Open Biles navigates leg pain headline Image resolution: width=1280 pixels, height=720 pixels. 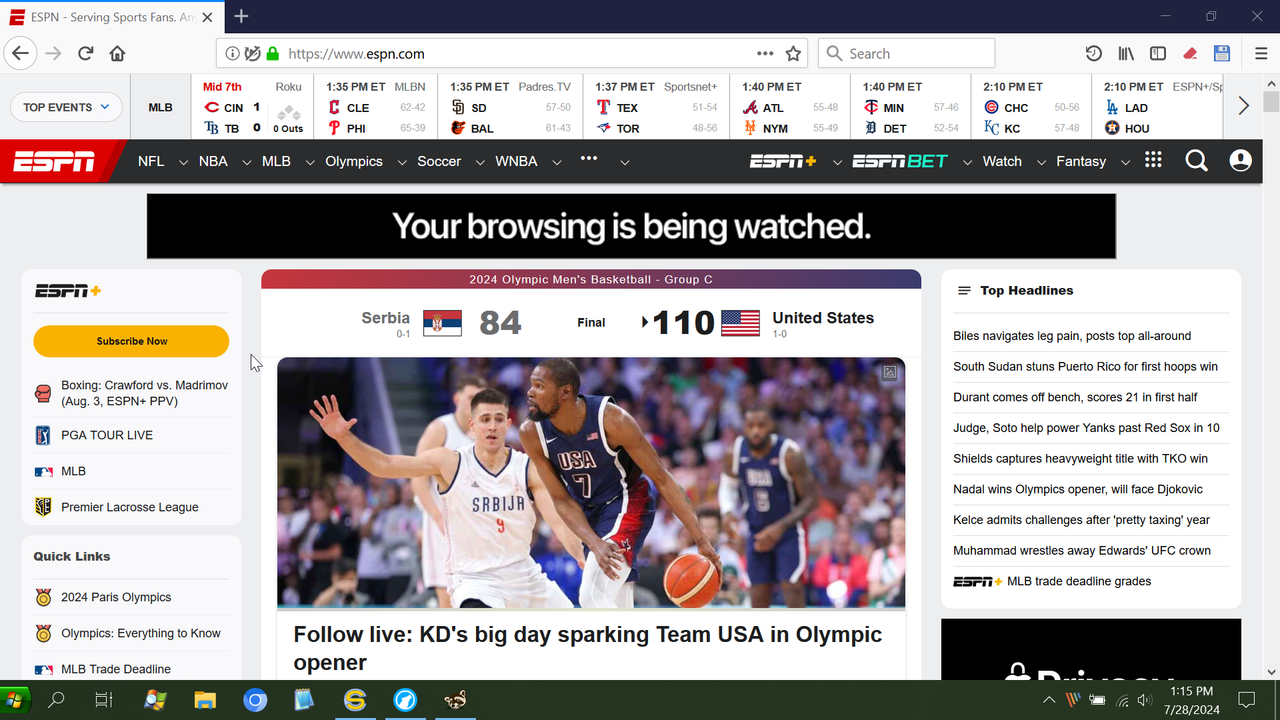1072,336
